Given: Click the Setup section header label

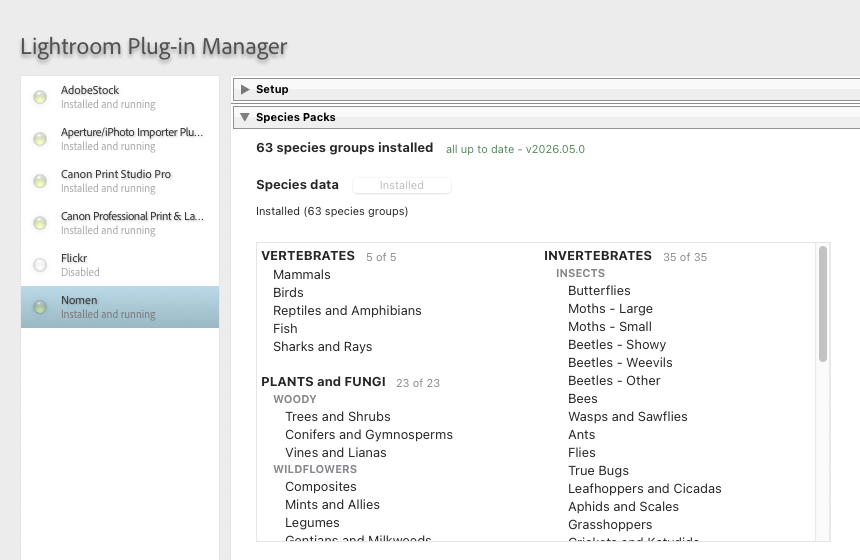Looking at the screenshot, I should (272, 89).
